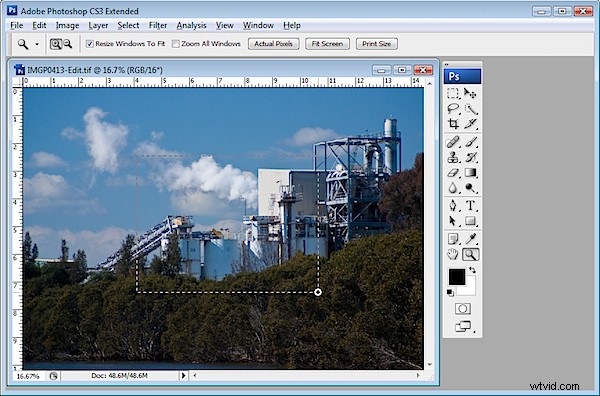The height and width of the screenshot is (396, 600).
Task: Select the Blur tool
Action: (x=453, y=188)
